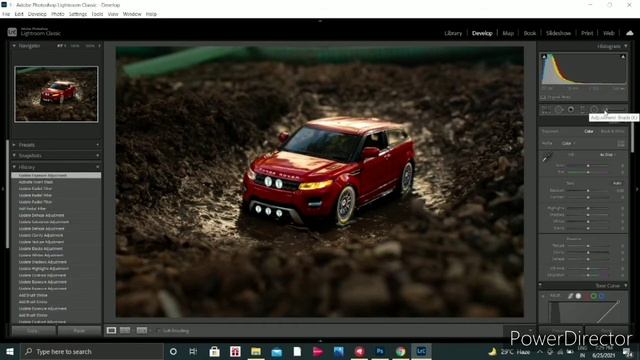The height and width of the screenshot is (360, 640).
Task: Clear History with the X icon
Action: pyautogui.click(x=98, y=167)
